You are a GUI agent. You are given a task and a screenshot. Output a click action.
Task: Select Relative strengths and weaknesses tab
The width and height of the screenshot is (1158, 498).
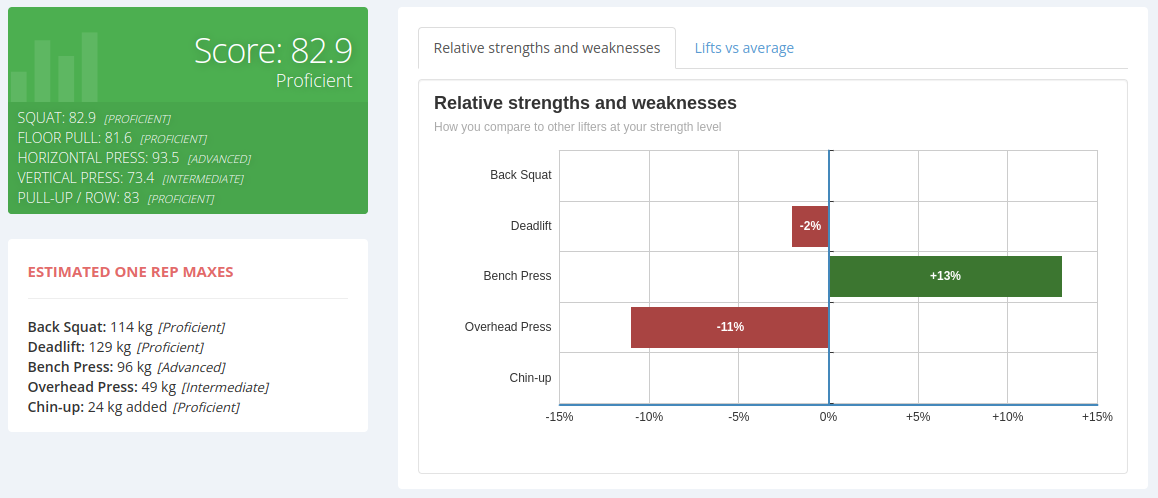point(547,48)
